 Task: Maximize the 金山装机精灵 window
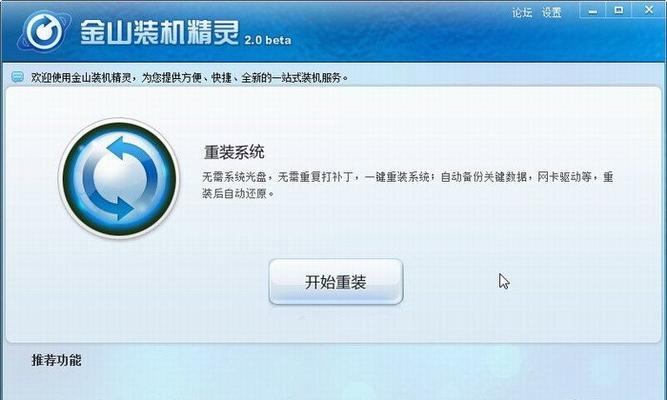(x=619, y=10)
